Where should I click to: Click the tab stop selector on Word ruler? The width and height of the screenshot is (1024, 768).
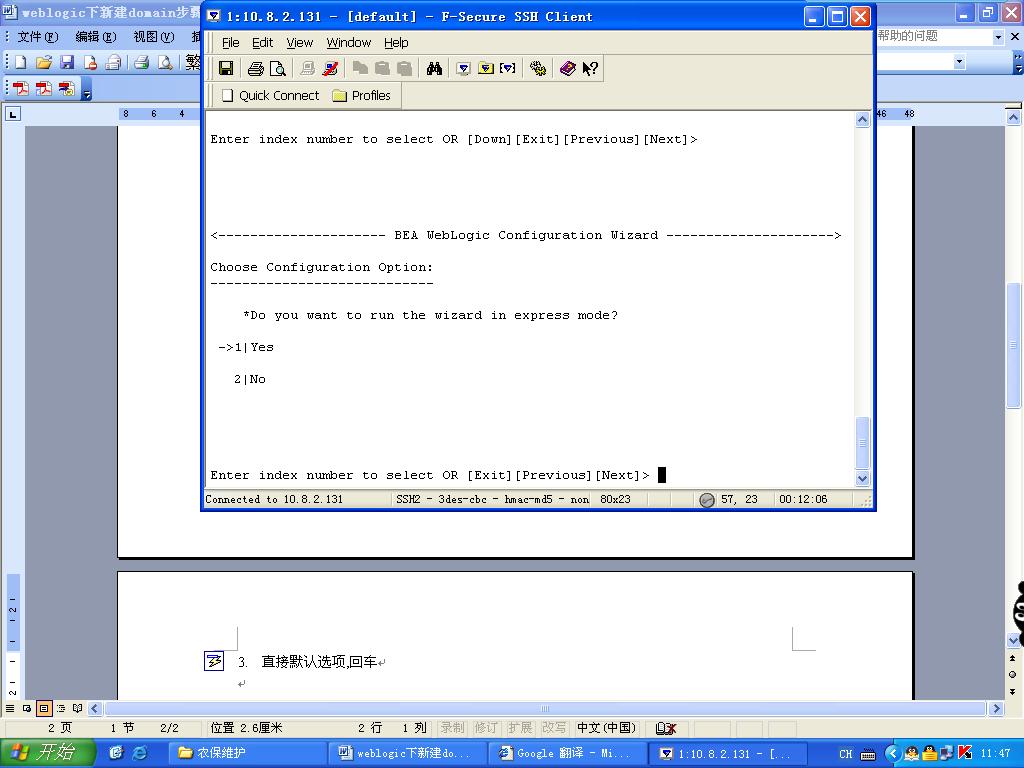pyautogui.click(x=12, y=114)
